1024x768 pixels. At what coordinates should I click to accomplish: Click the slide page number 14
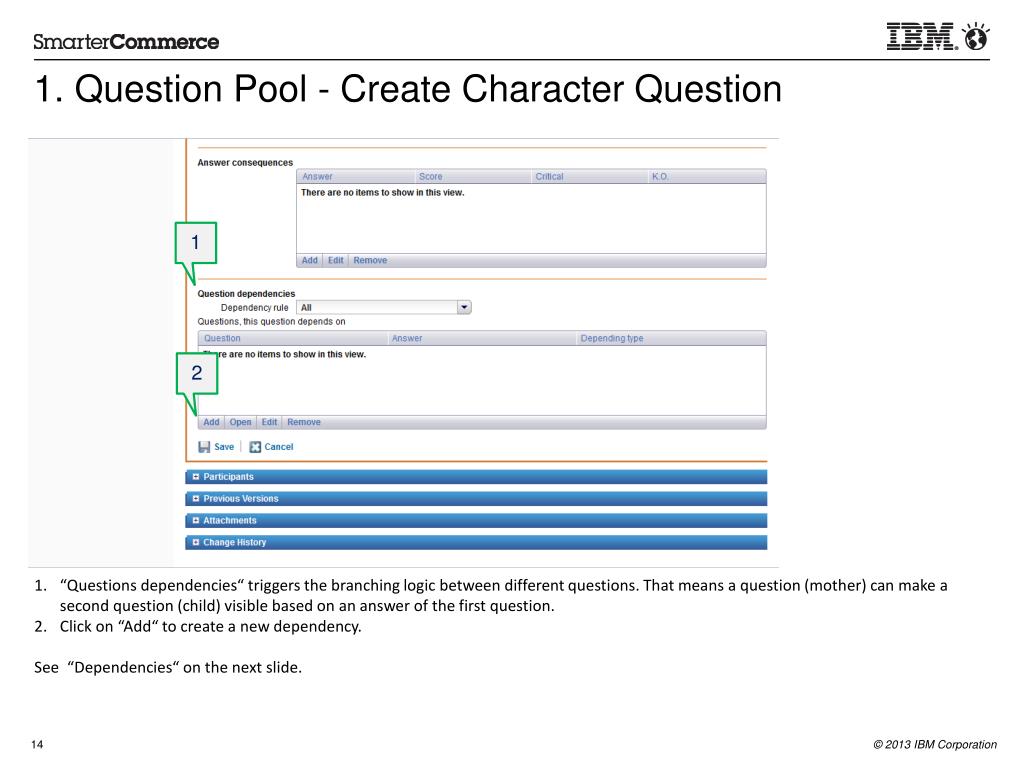click(37, 744)
